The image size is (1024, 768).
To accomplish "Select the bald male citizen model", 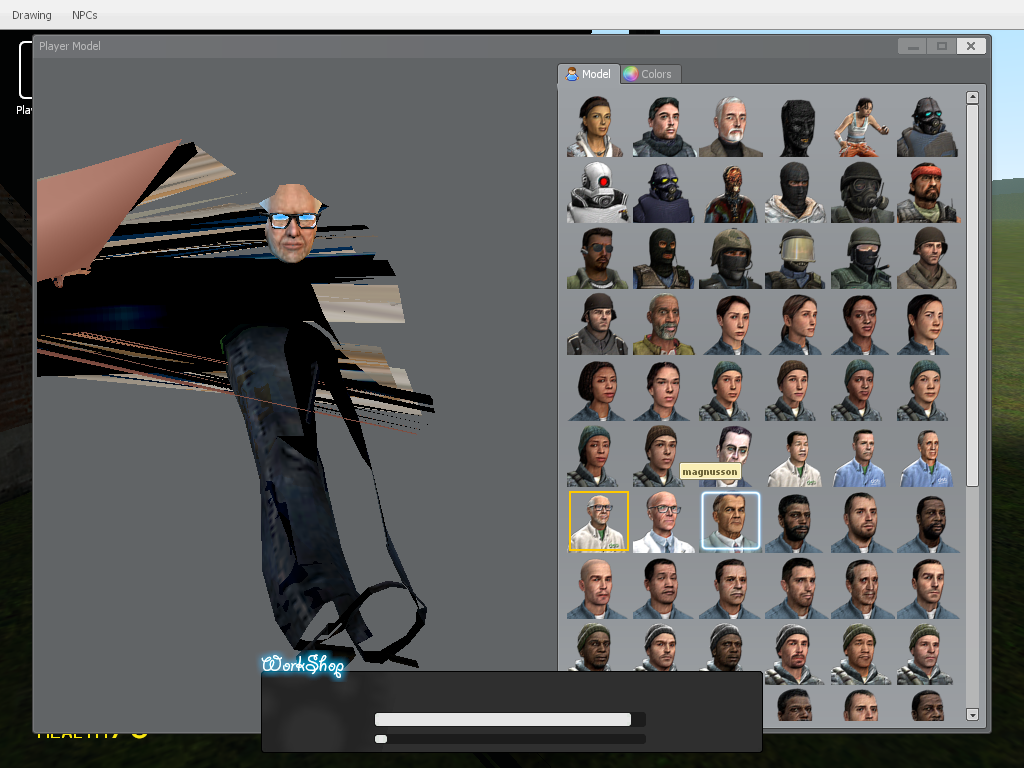I will [x=598, y=588].
